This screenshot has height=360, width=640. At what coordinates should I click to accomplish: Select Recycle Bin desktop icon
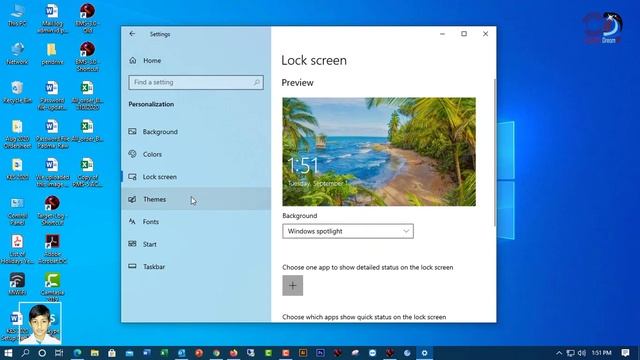click(17, 92)
